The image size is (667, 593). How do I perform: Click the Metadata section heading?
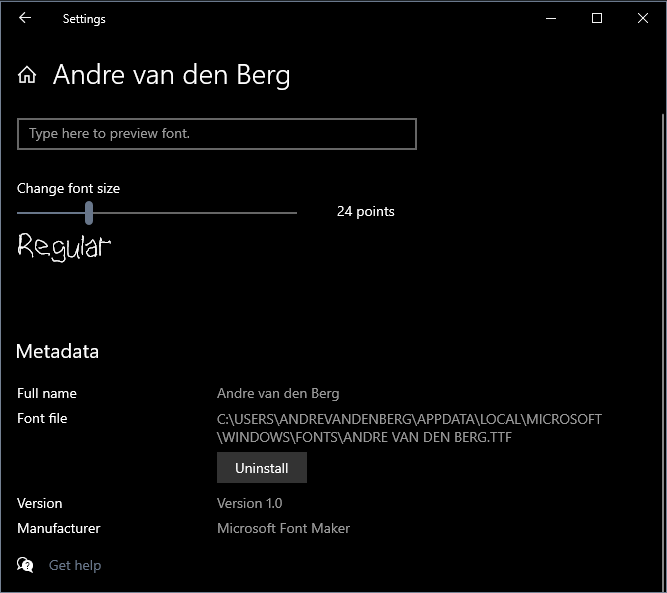pos(57,351)
